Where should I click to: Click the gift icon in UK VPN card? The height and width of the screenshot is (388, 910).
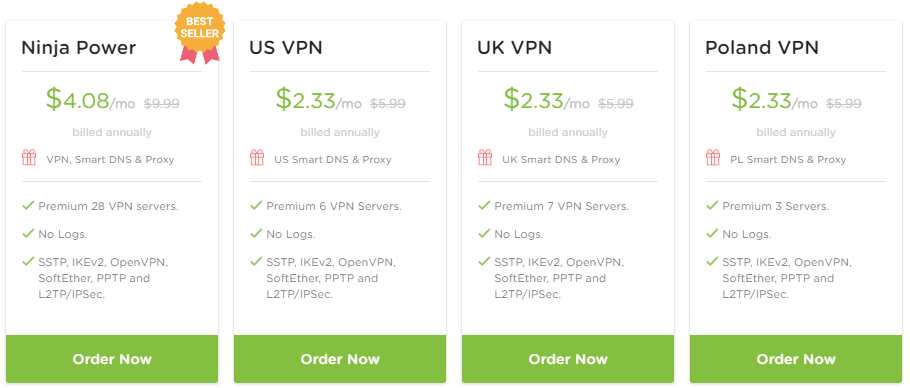pyautogui.click(x=485, y=158)
